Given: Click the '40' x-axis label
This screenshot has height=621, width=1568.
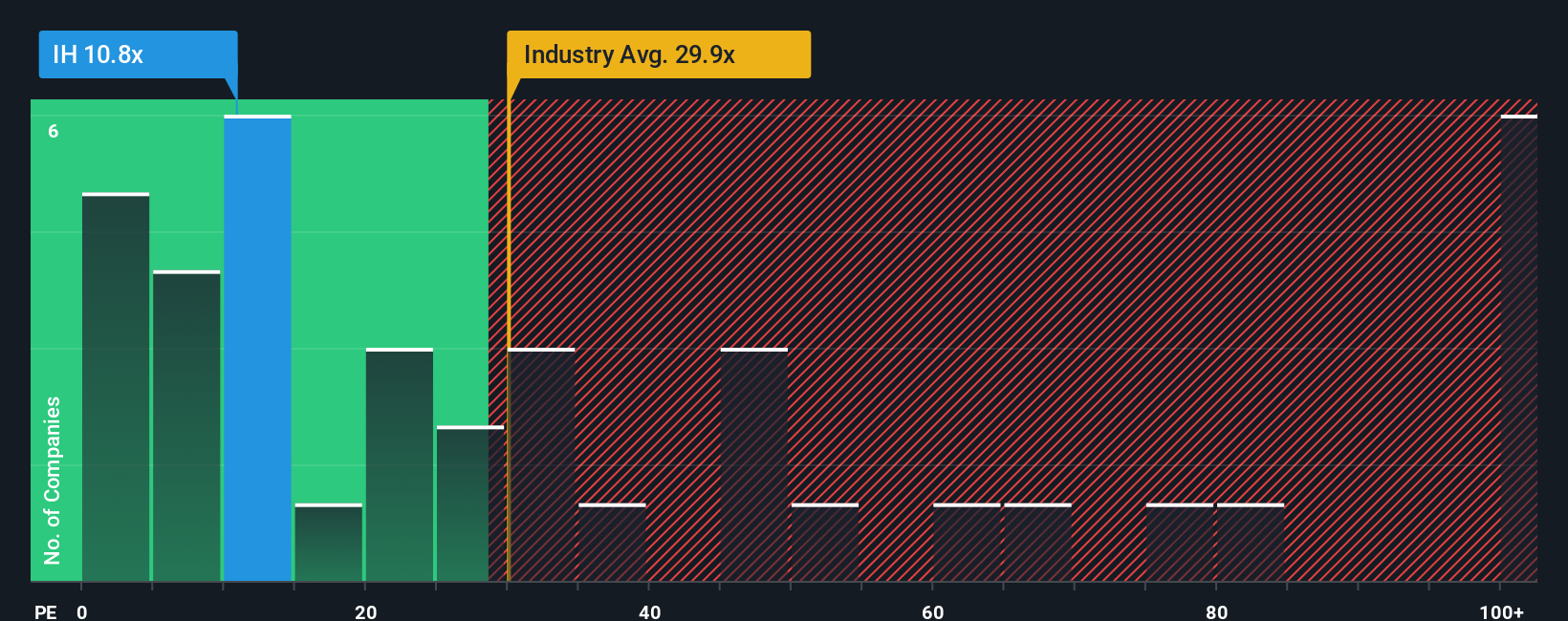Looking at the screenshot, I should [x=649, y=612].
